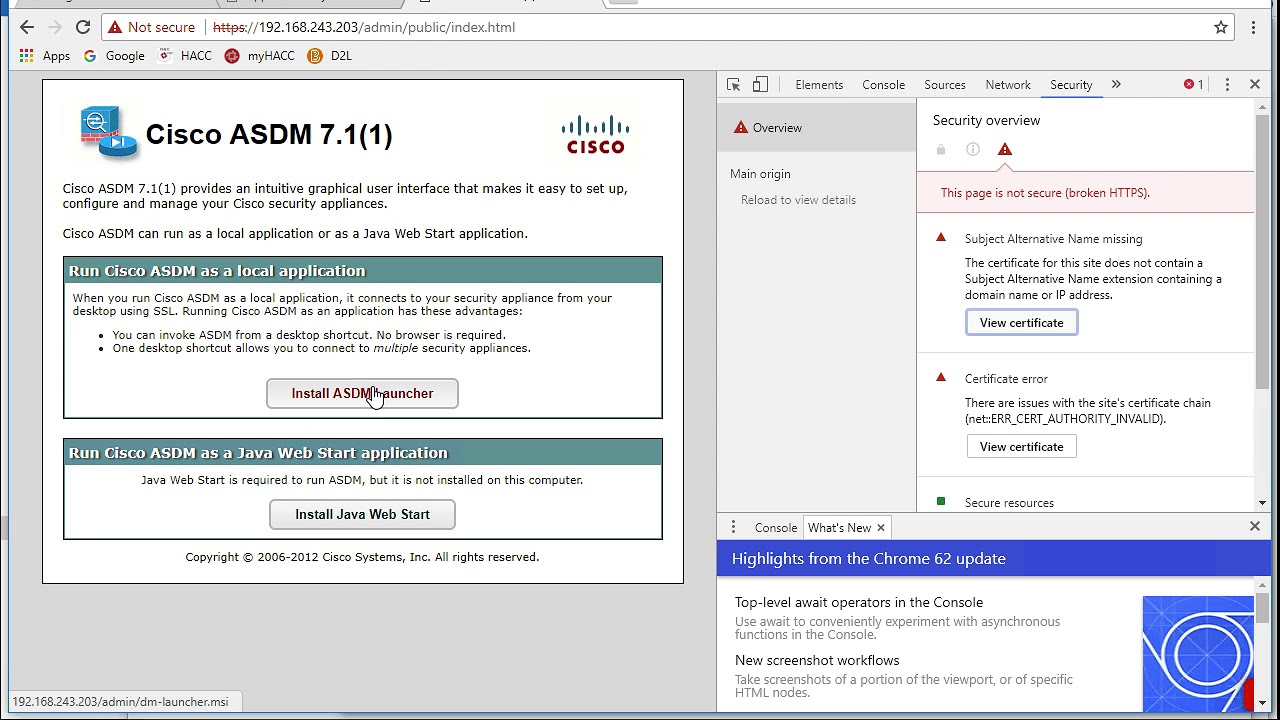Image resolution: width=1280 pixels, height=720 pixels.
Task: Click the Main origin label
Action: pos(760,174)
